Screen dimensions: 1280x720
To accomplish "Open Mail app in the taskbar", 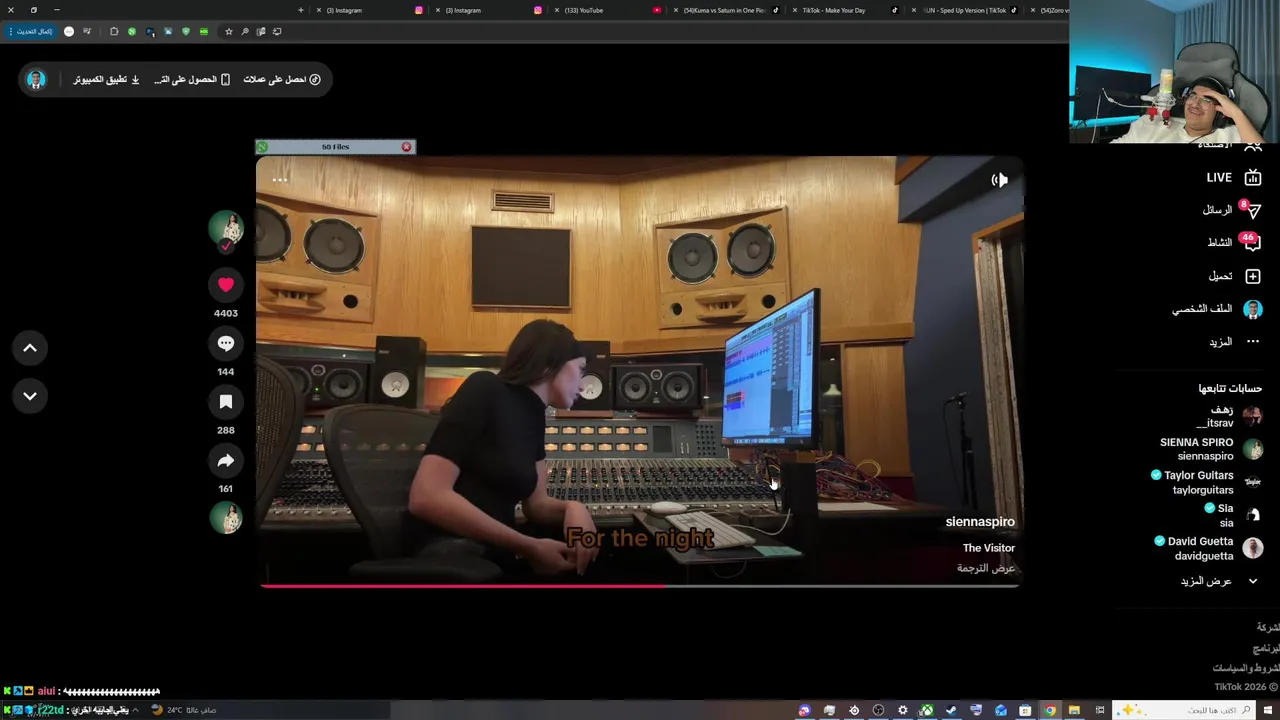I will (x=1001, y=710).
